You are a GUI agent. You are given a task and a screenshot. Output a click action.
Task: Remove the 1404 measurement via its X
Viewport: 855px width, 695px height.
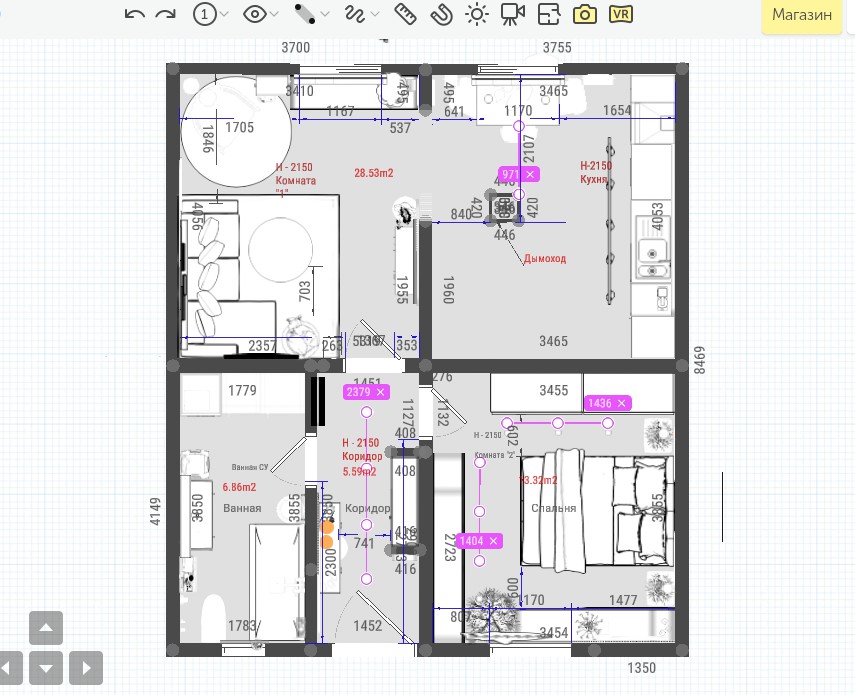[493, 541]
